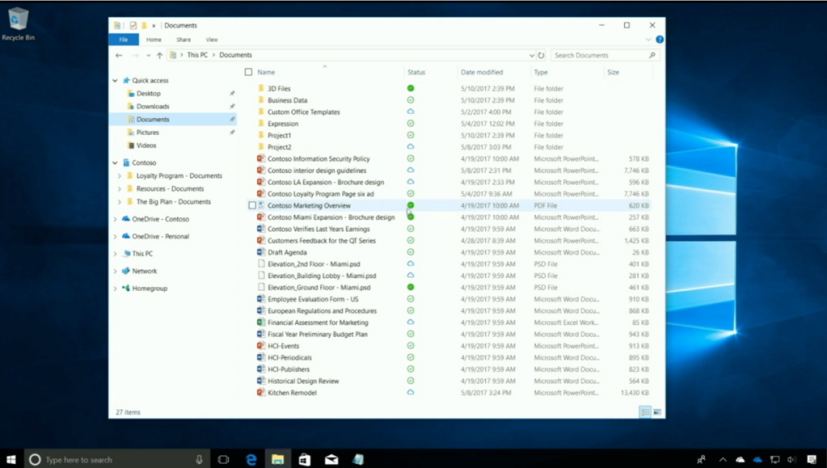Open the Share ribbon tab

point(184,40)
